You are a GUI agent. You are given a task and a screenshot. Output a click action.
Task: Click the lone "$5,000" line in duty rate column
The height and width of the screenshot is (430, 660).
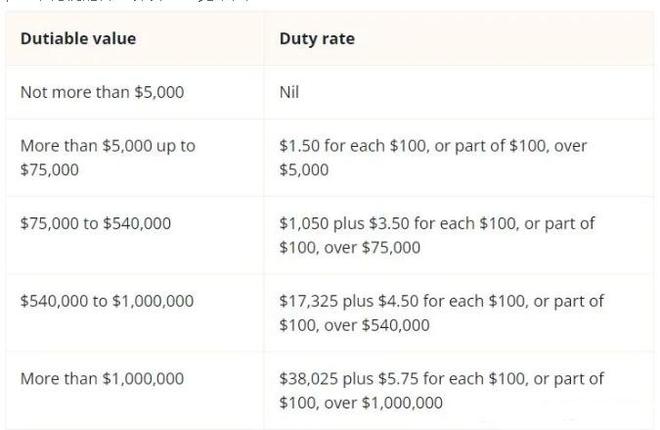pyautogui.click(x=304, y=170)
